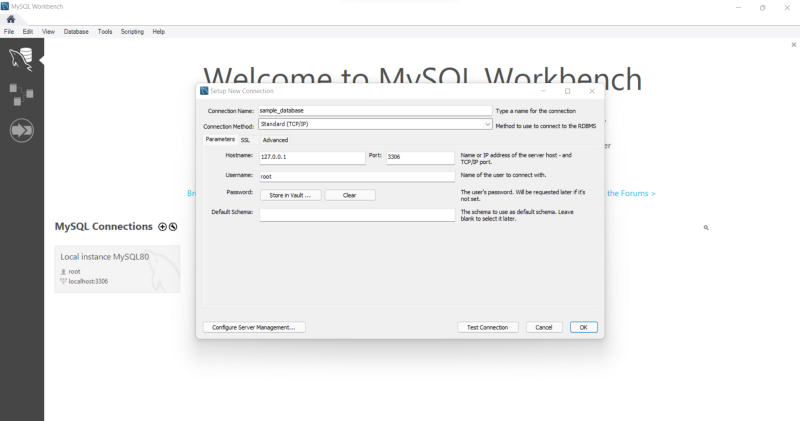The width and height of the screenshot is (800, 421).
Task: Switch to the SSL tab
Action: pyautogui.click(x=245, y=140)
